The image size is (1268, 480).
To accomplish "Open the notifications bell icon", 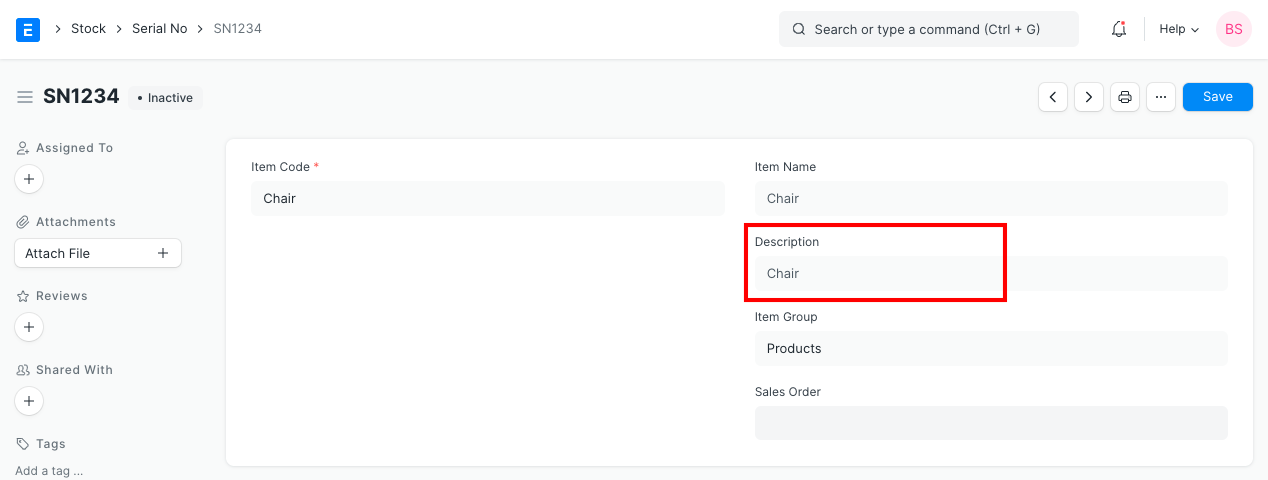I will coord(1119,29).
